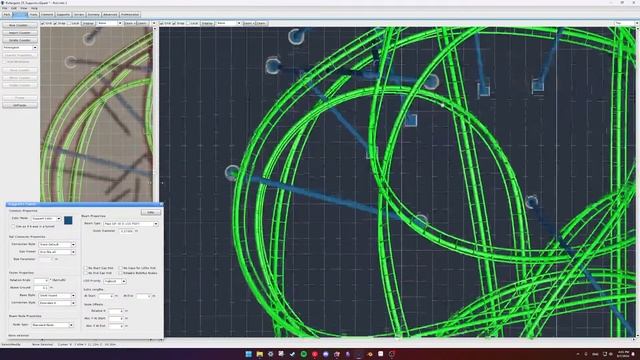Open Settings gear icon on the taskbar
This screenshot has width=640, height=360.
coord(270,354)
